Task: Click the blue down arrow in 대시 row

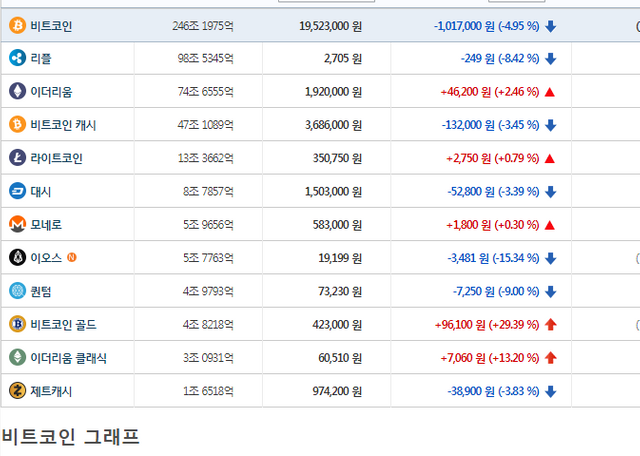Action: [x=550, y=191]
